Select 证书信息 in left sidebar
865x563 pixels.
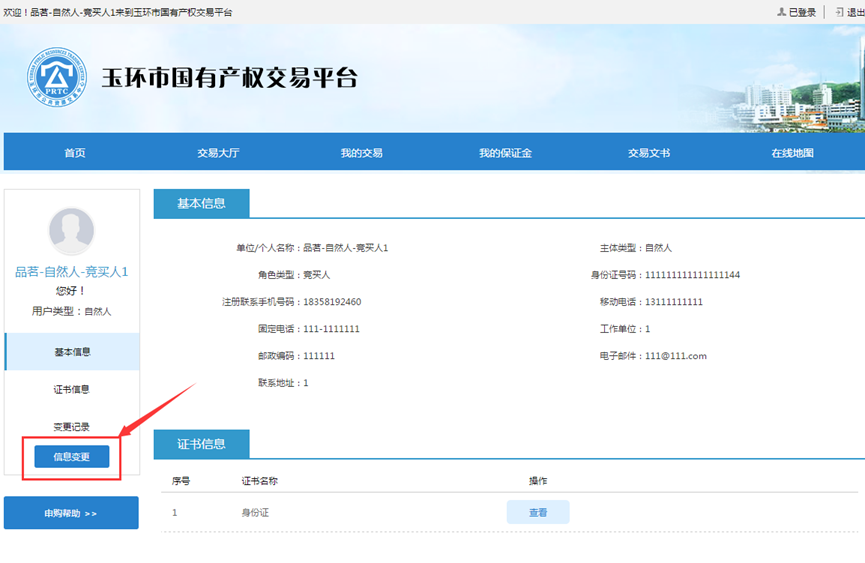point(72,389)
